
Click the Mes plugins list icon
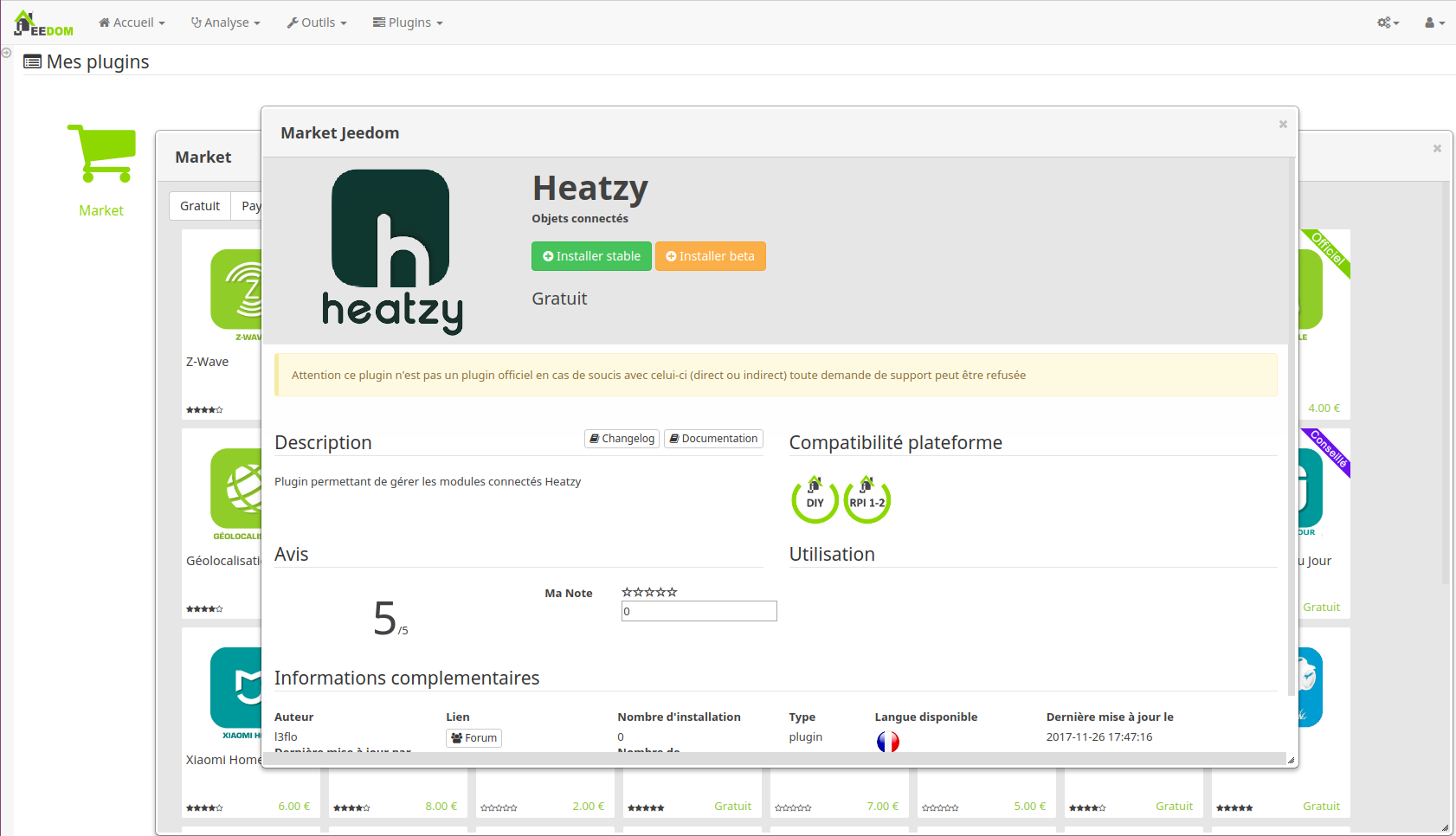32,61
